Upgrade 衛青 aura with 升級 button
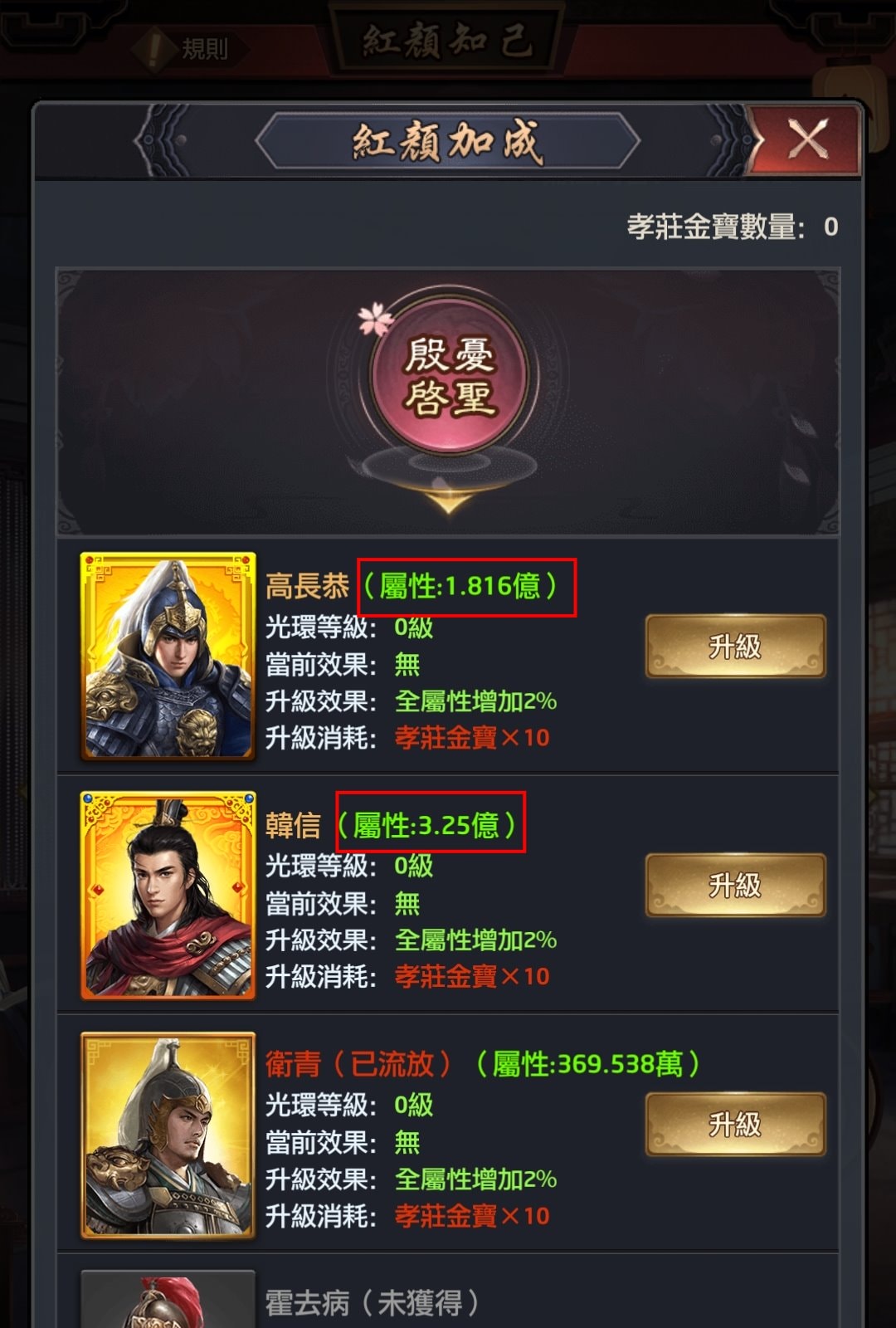 735,1125
